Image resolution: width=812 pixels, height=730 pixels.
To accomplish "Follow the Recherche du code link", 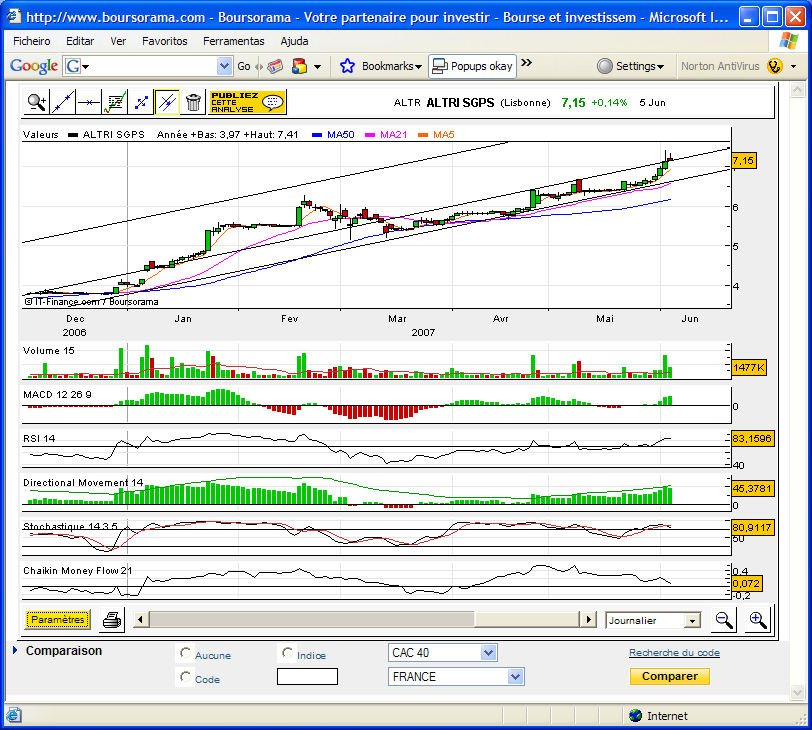I will pyautogui.click(x=674, y=653).
